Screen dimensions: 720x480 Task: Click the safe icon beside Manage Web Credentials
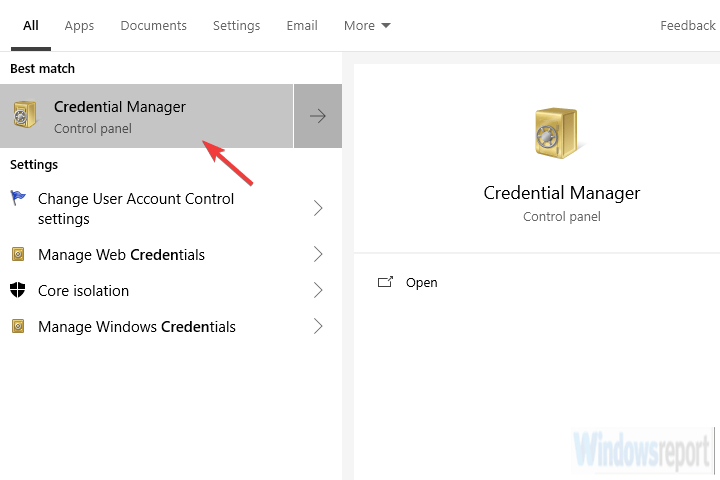[x=18, y=254]
